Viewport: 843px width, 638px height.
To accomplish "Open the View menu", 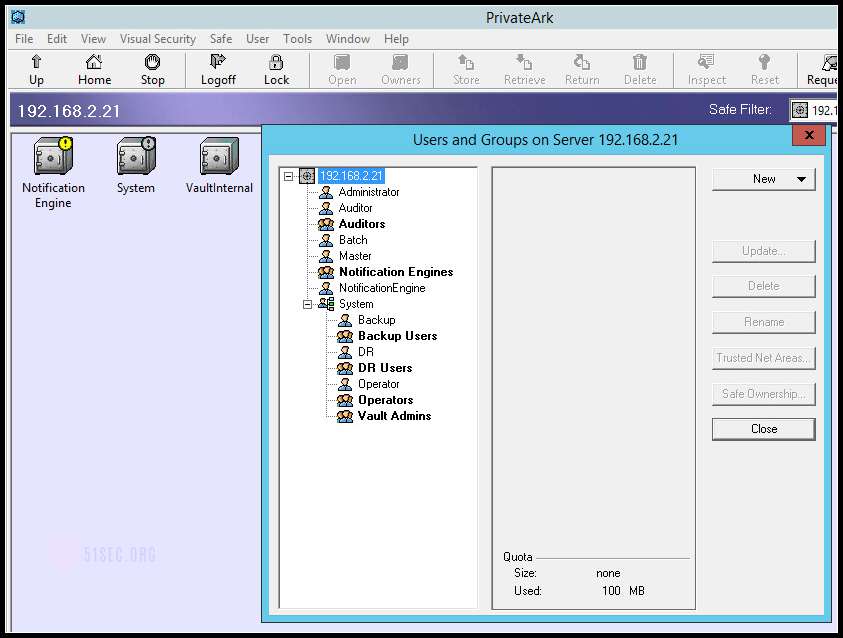I will click(x=94, y=39).
